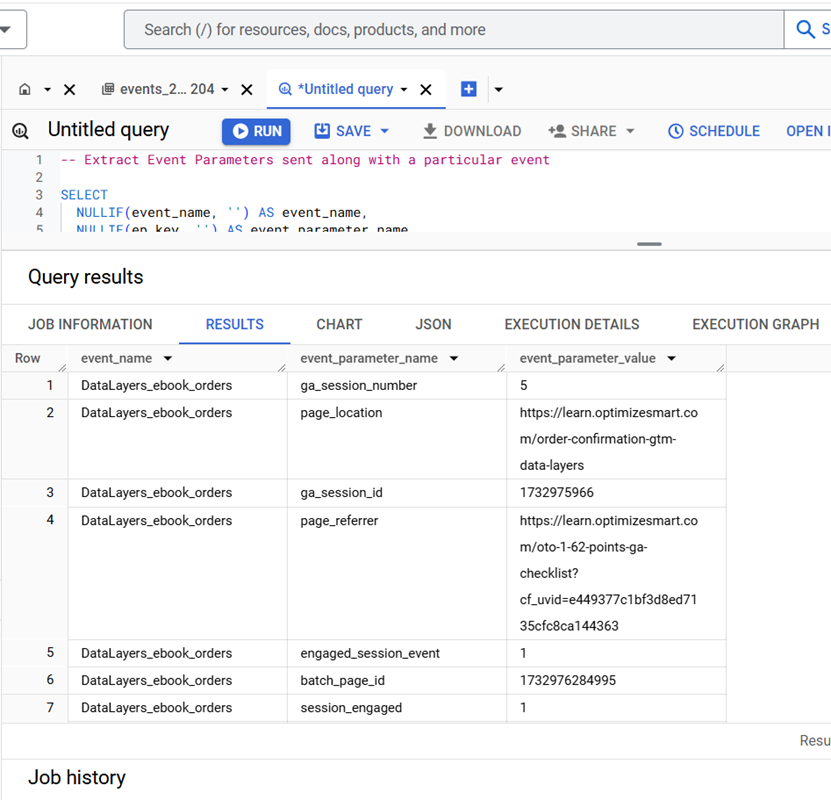Switch to the JOB INFORMATION tab

tap(90, 324)
